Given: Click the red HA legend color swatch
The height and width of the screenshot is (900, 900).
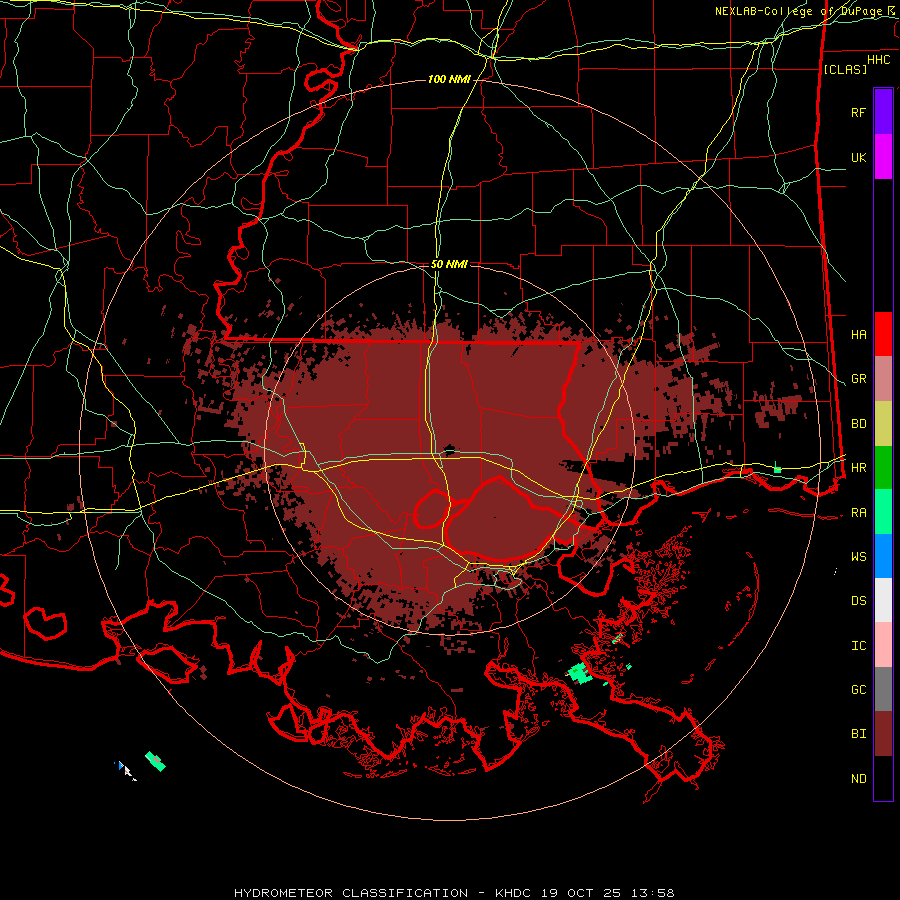Looking at the screenshot, I should coord(883,334).
